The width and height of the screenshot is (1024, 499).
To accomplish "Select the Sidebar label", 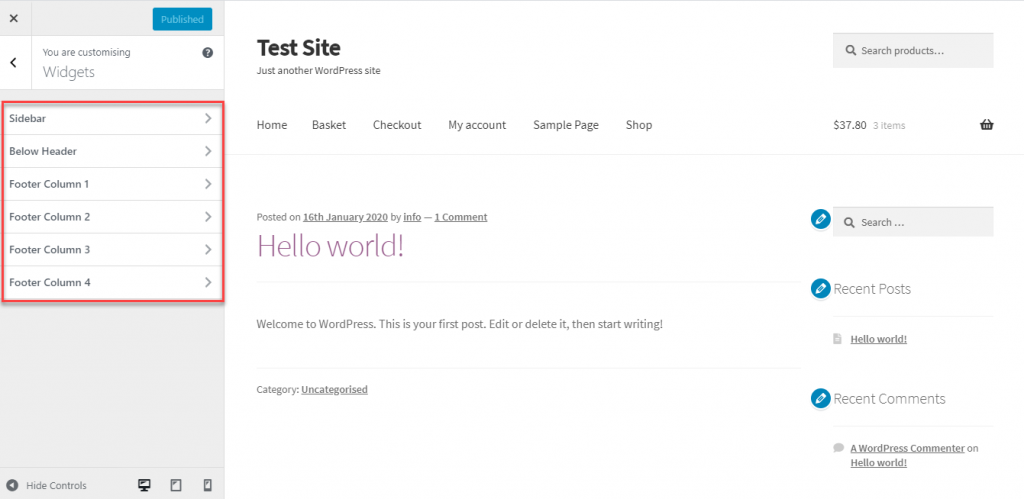I will 27,118.
